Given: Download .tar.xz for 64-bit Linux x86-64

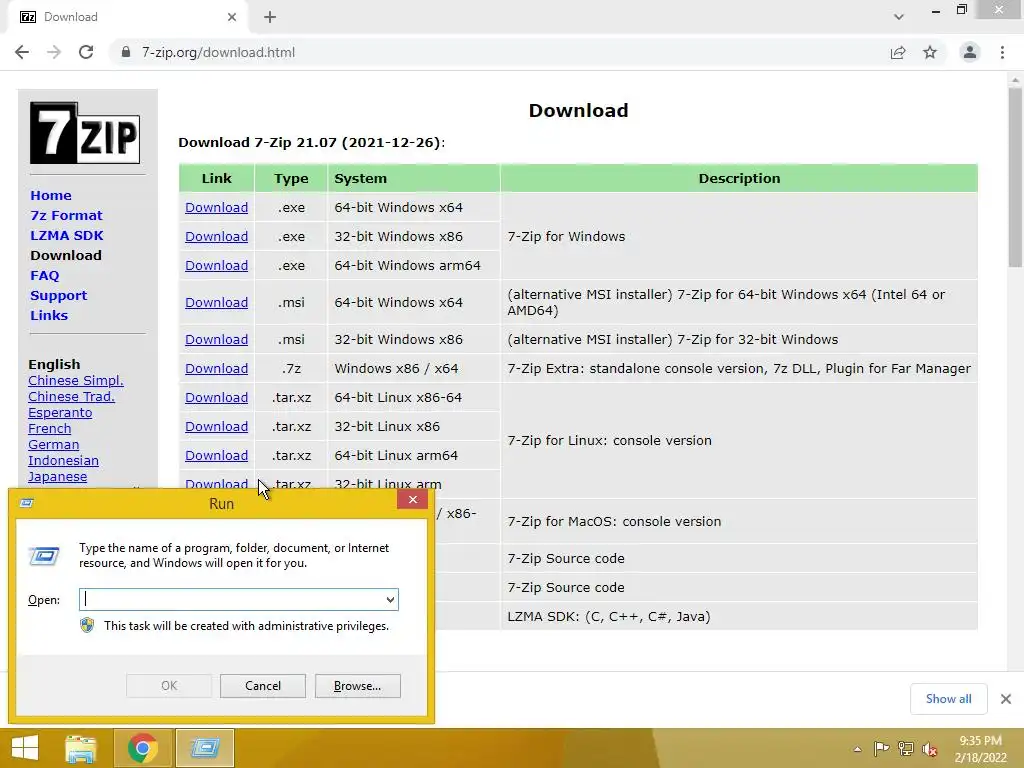Looking at the screenshot, I should (x=216, y=398).
